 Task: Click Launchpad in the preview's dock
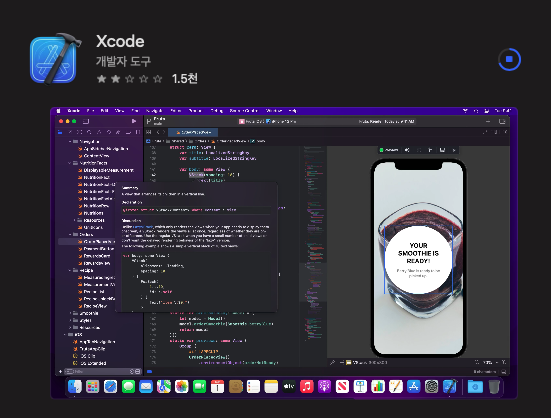coord(92,387)
